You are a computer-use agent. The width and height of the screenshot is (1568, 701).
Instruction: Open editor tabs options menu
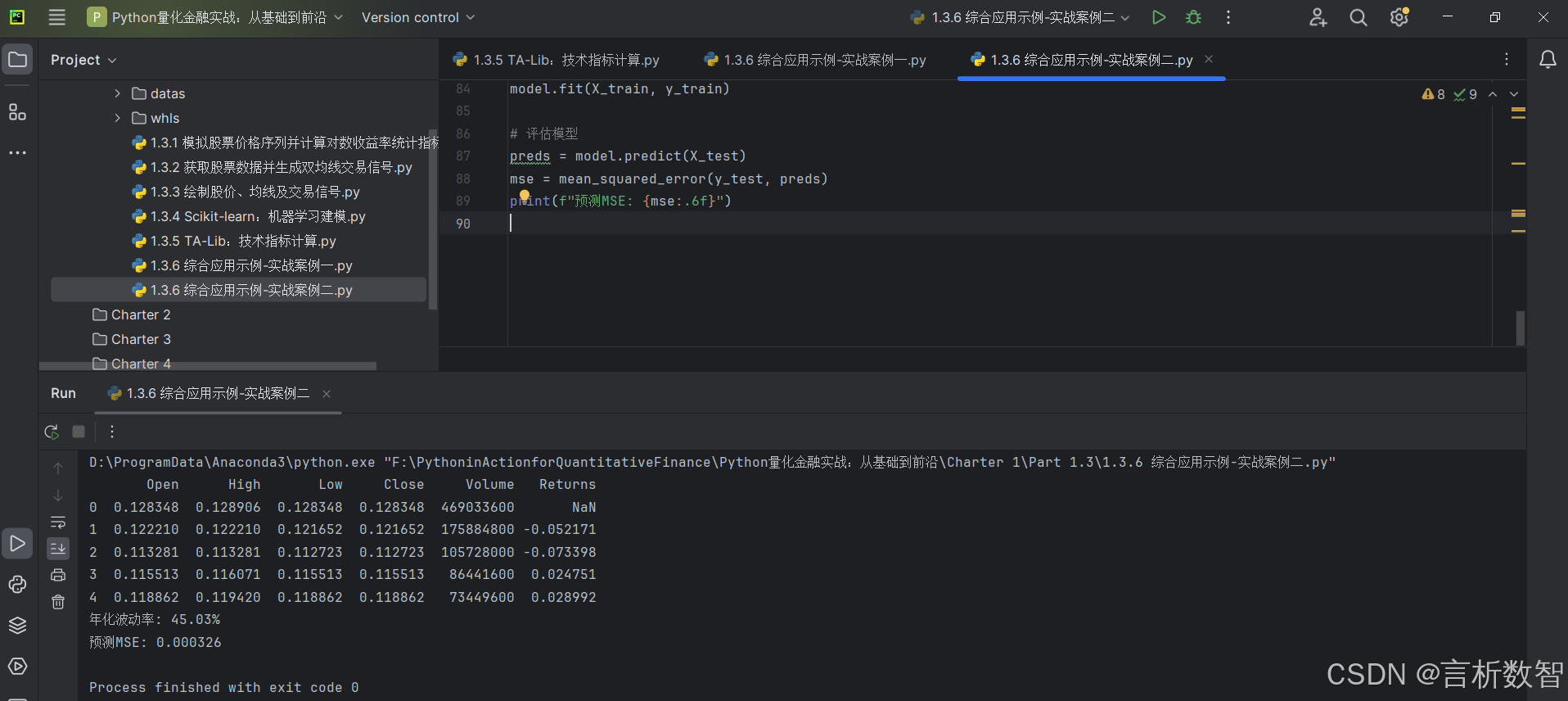point(1506,59)
